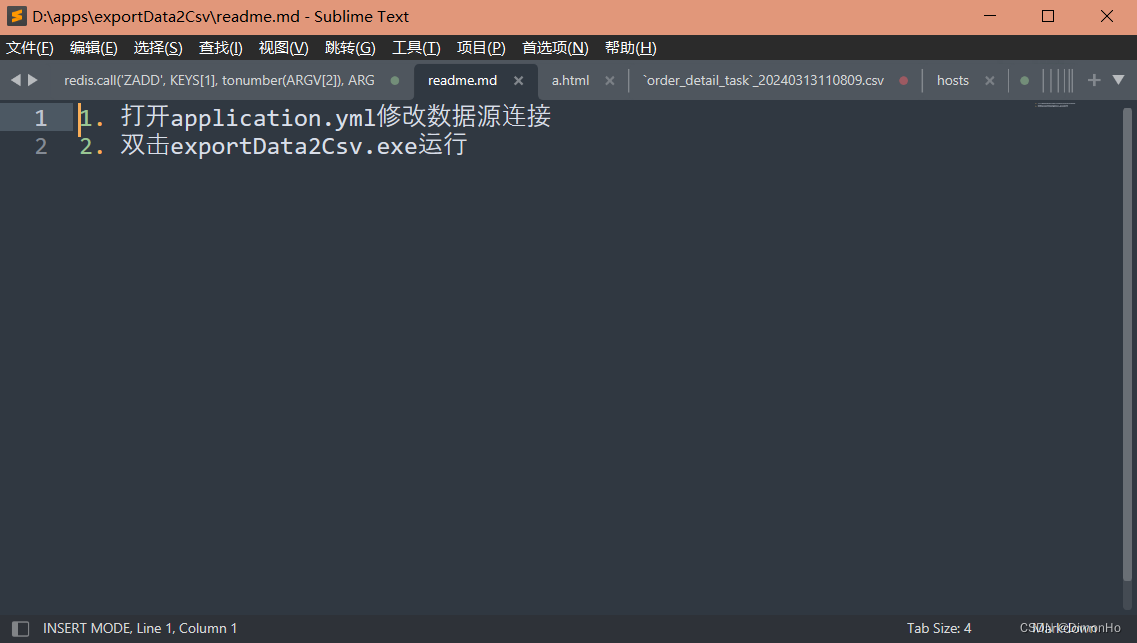The width and height of the screenshot is (1137, 643).
Task: Click red unsaved dot on csv tab
Action: [904, 80]
